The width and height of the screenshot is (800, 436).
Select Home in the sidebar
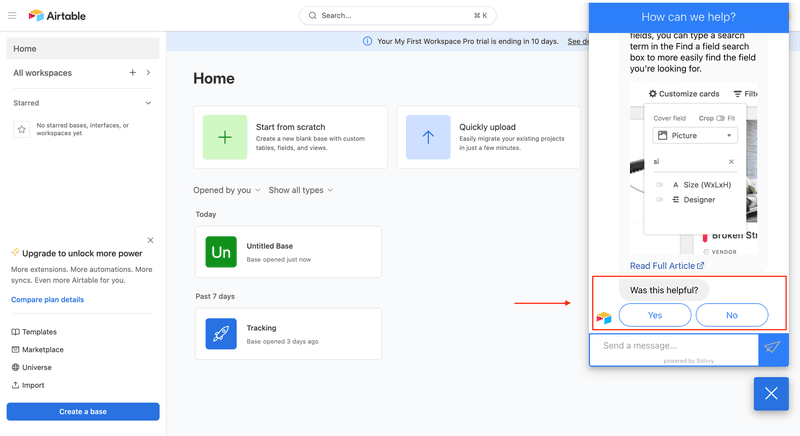point(82,48)
